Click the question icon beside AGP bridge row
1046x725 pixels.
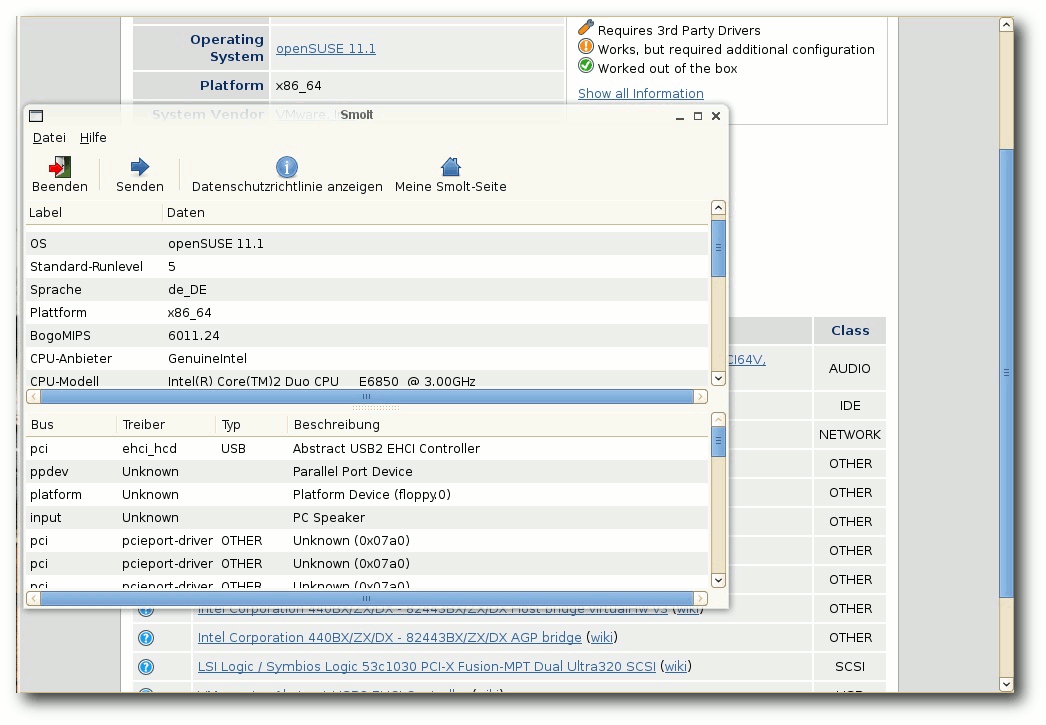(x=145, y=638)
